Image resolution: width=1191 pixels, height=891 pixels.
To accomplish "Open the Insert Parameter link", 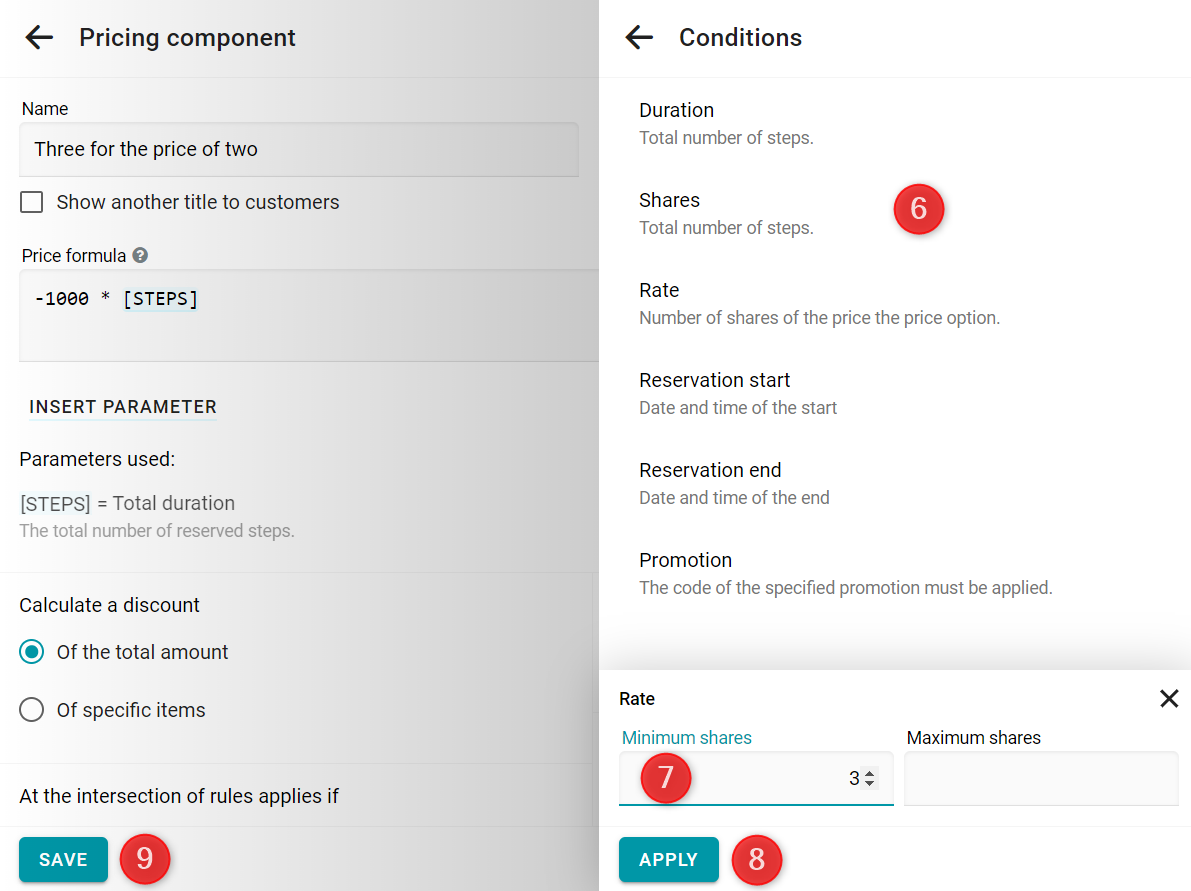I will point(123,407).
